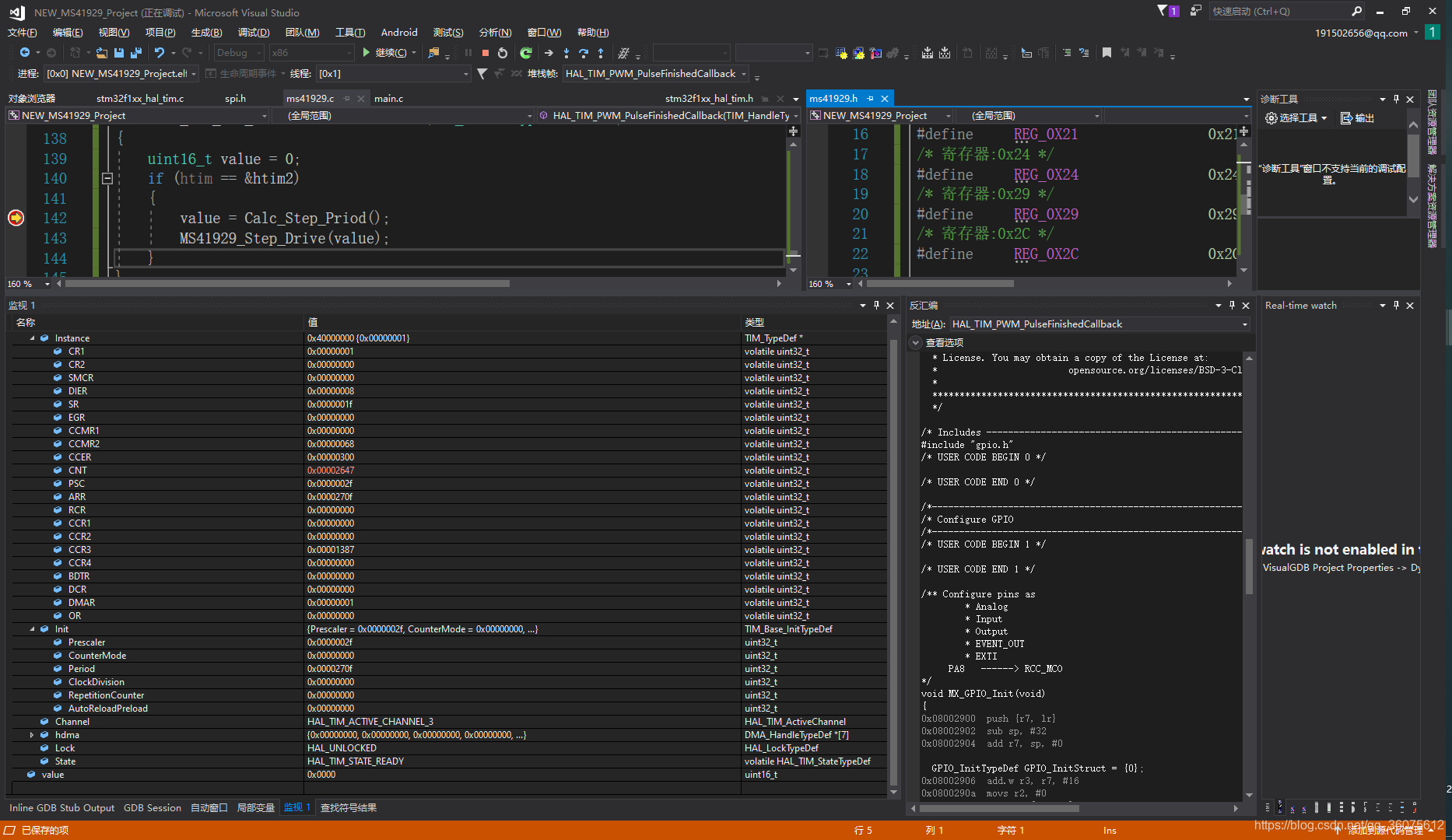Image resolution: width=1452 pixels, height=840 pixels.
Task: Switch to the ms41929.c tab
Action: point(311,98)
